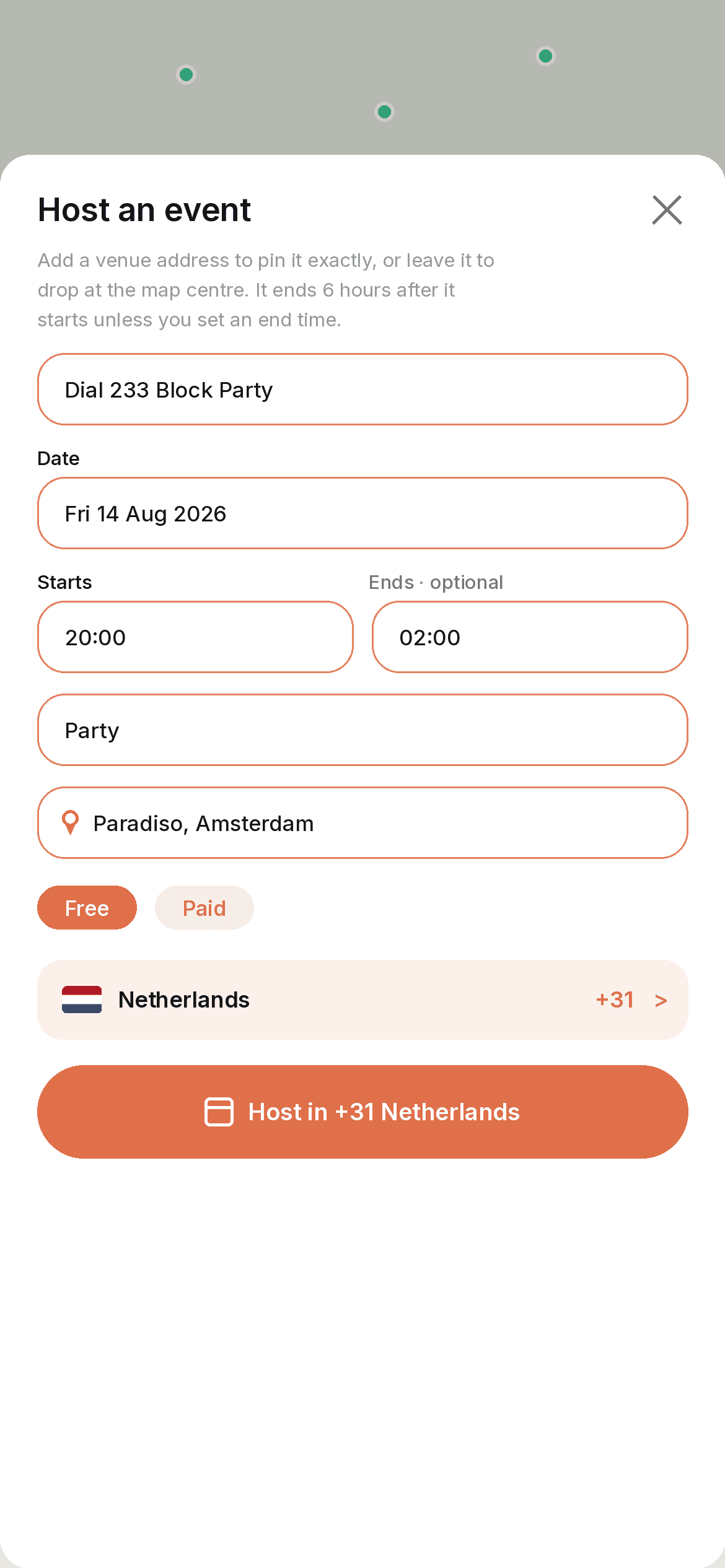
Task: Open the Party event type dropdown
Action: tap(362, 730)
